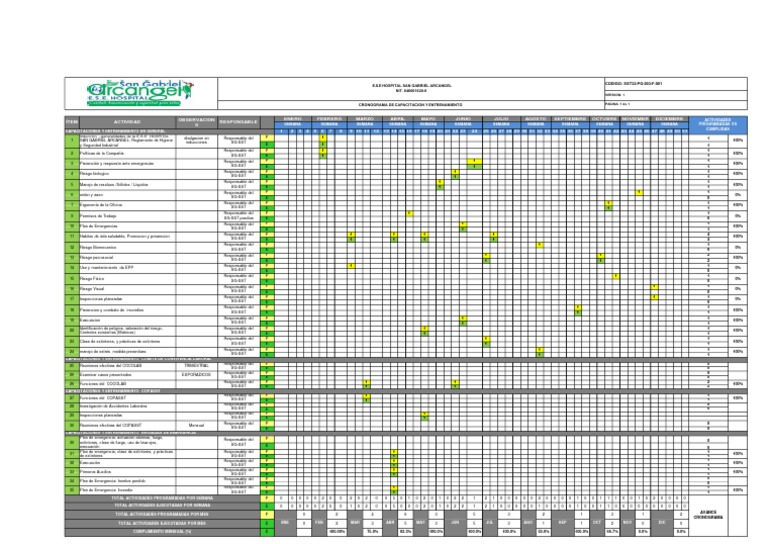Viewport: 768px width, 544px height.
Task: Select 'Reuniones efectivas del COPASST' activity
Action: (127, 426)
